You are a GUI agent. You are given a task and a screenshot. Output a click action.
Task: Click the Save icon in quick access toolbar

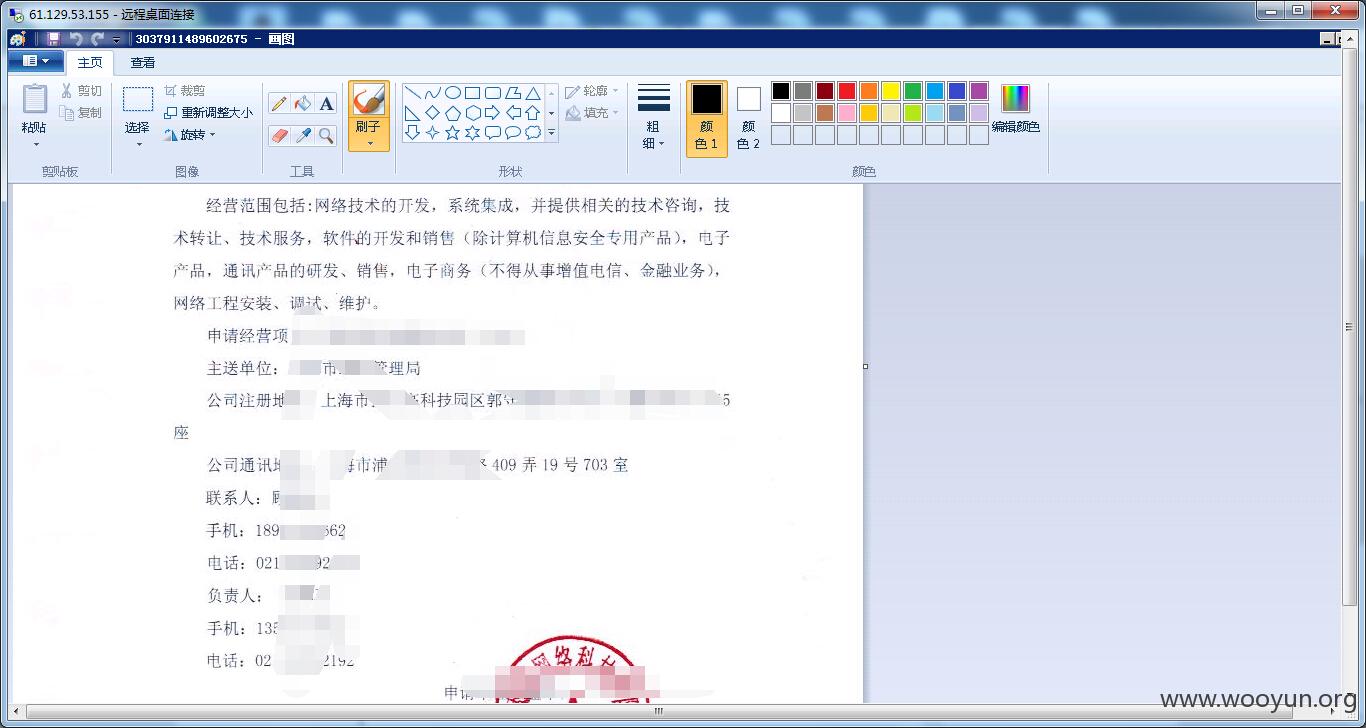[54, 39]
